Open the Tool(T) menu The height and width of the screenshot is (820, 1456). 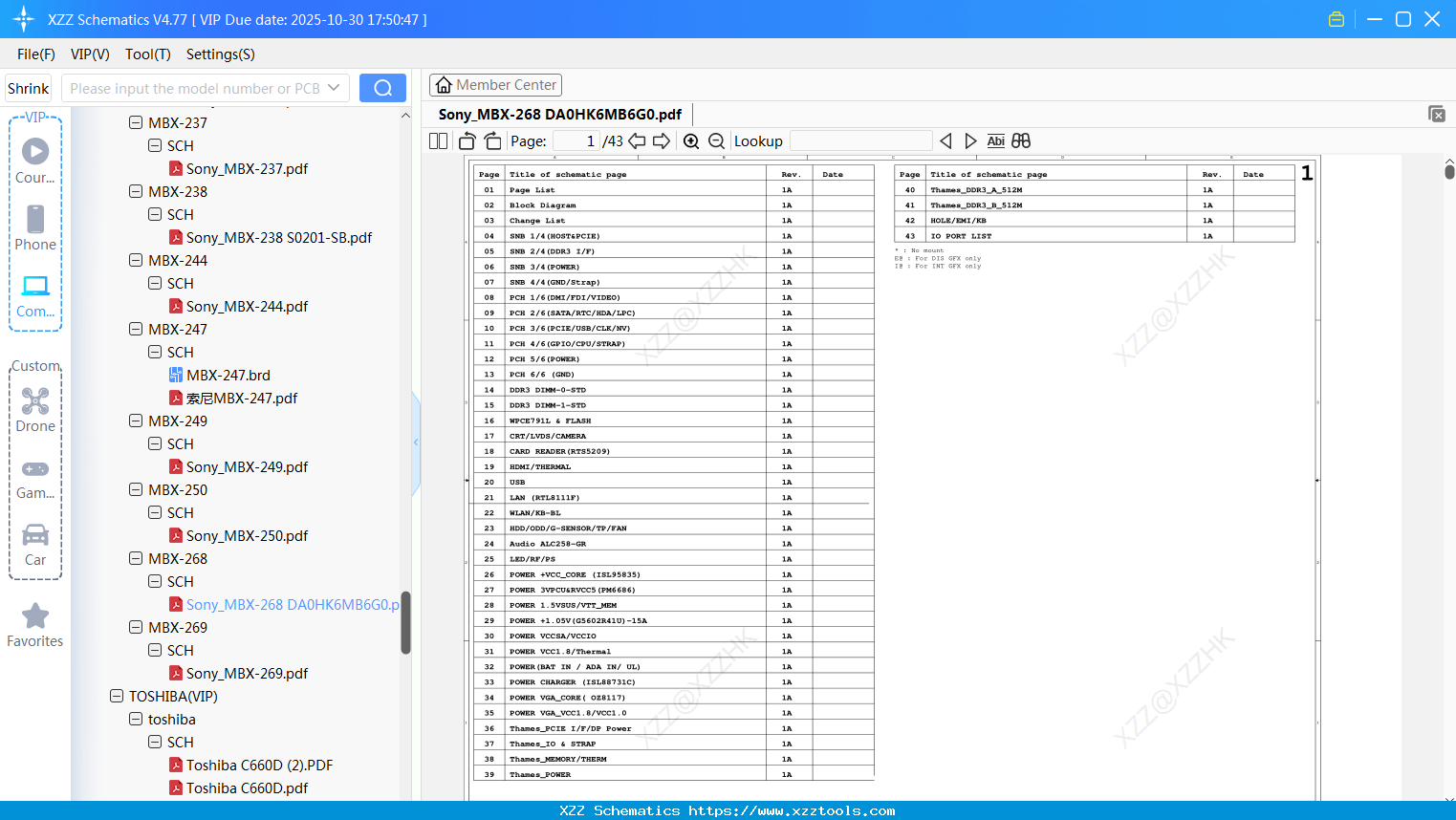[x=148, y=54]
